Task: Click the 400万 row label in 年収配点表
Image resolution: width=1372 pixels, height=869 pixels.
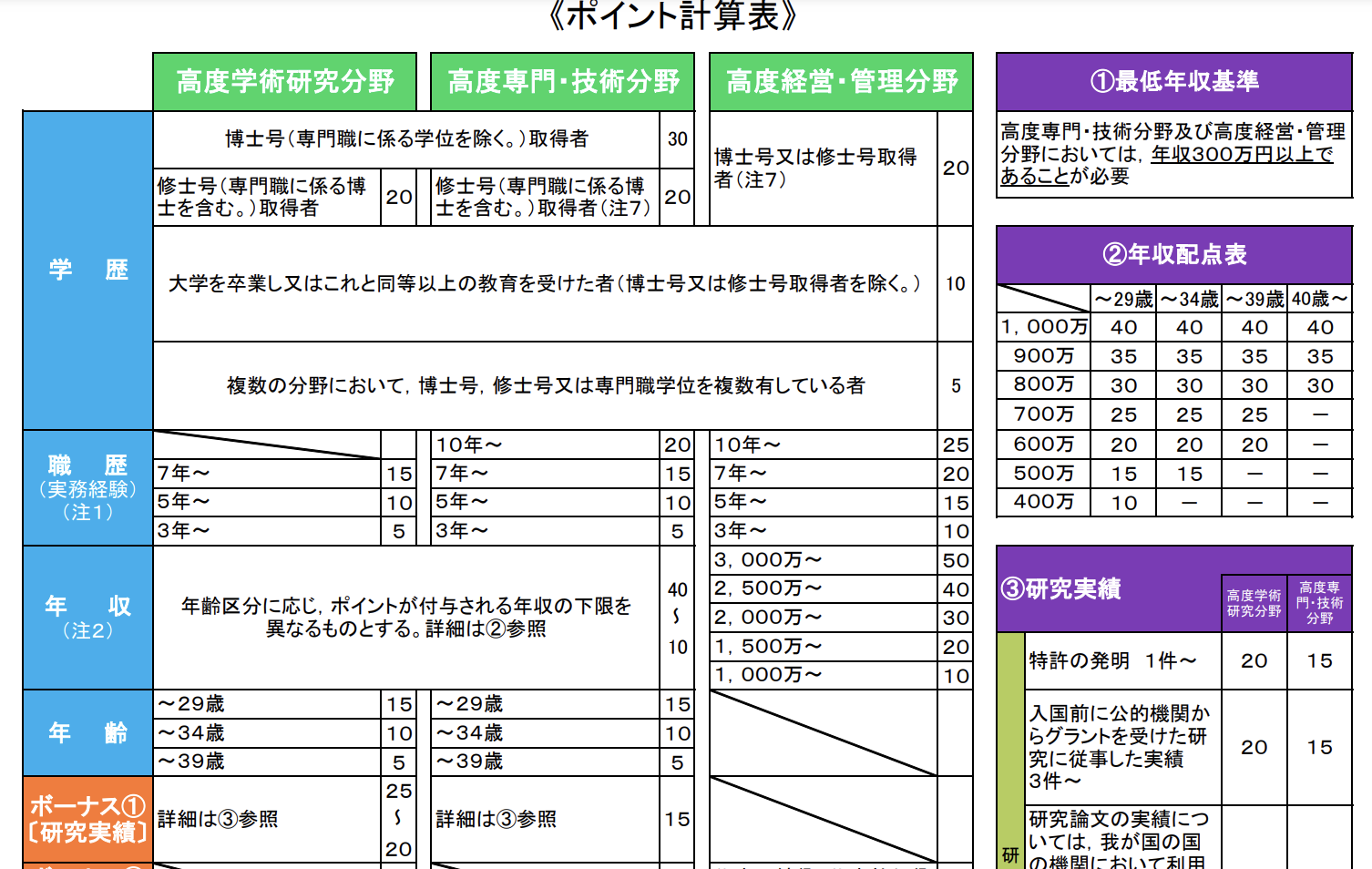Action: click(1044, 502)
